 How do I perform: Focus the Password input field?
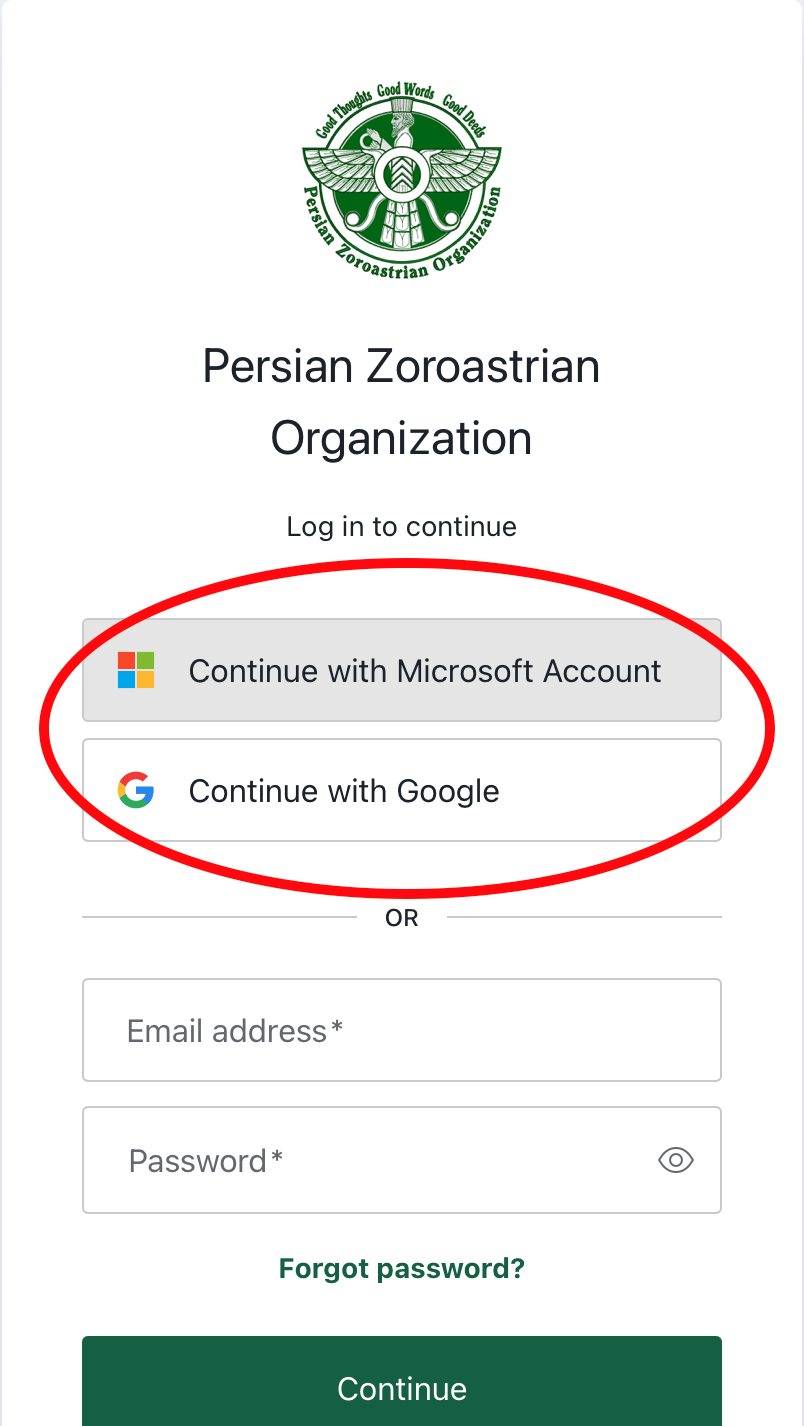point(380,1160)
